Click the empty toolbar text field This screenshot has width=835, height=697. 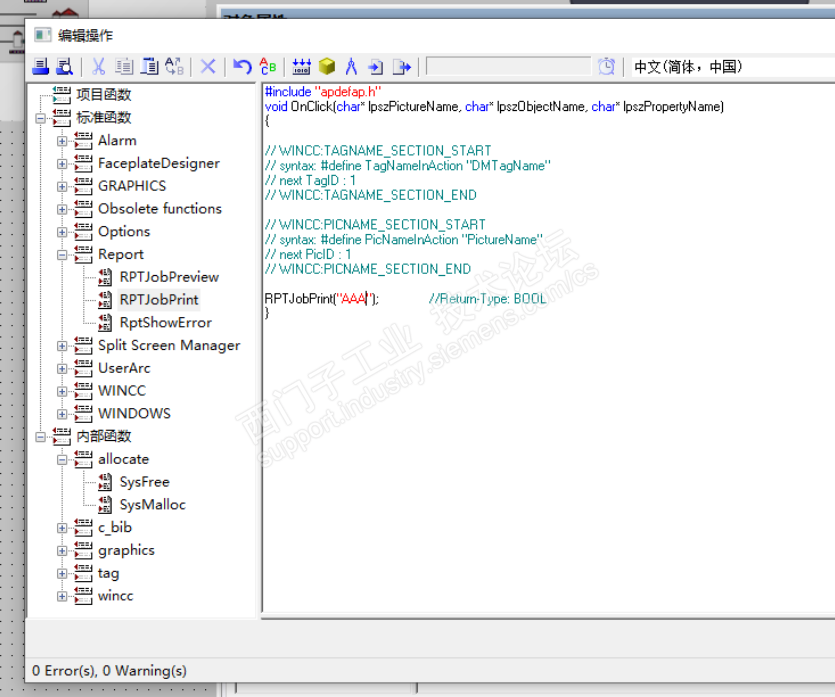point(508,67)
